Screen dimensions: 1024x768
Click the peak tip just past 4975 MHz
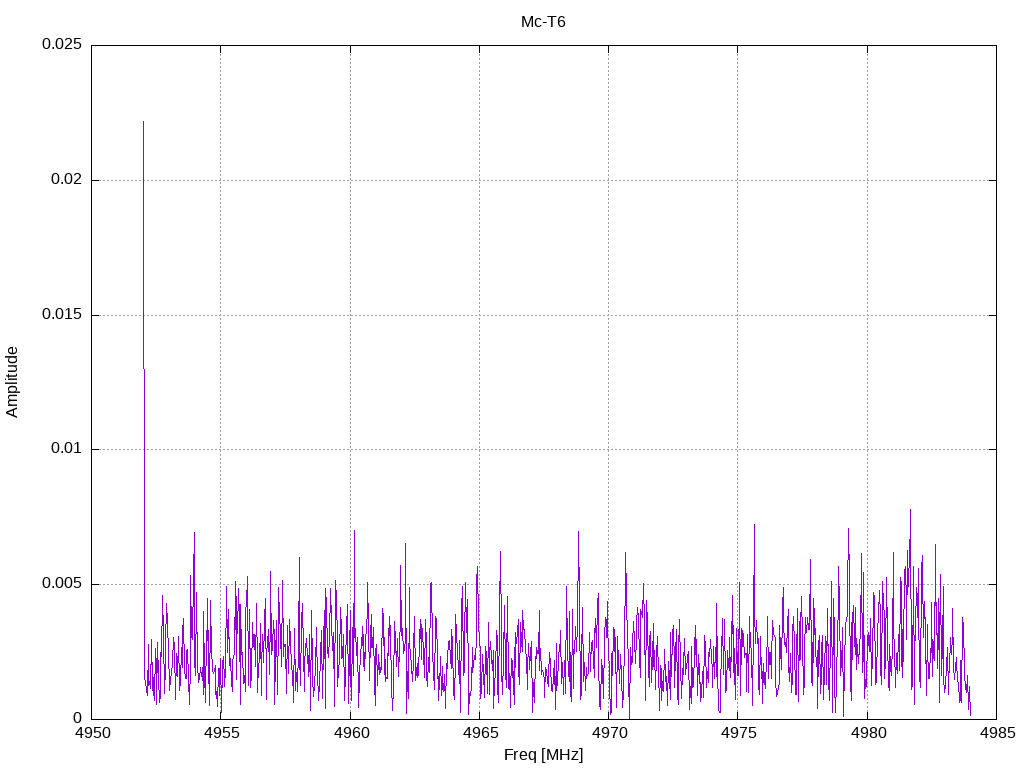(754, 524)
